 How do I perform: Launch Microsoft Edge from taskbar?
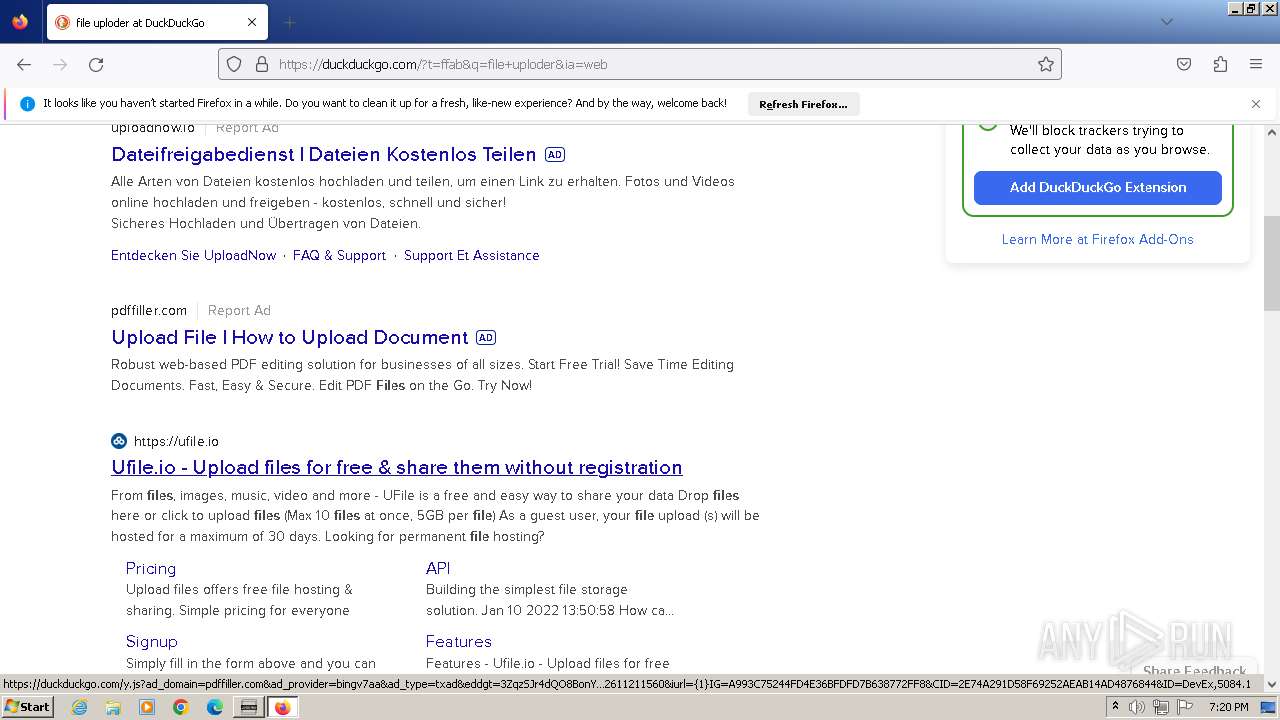point(215,707)
